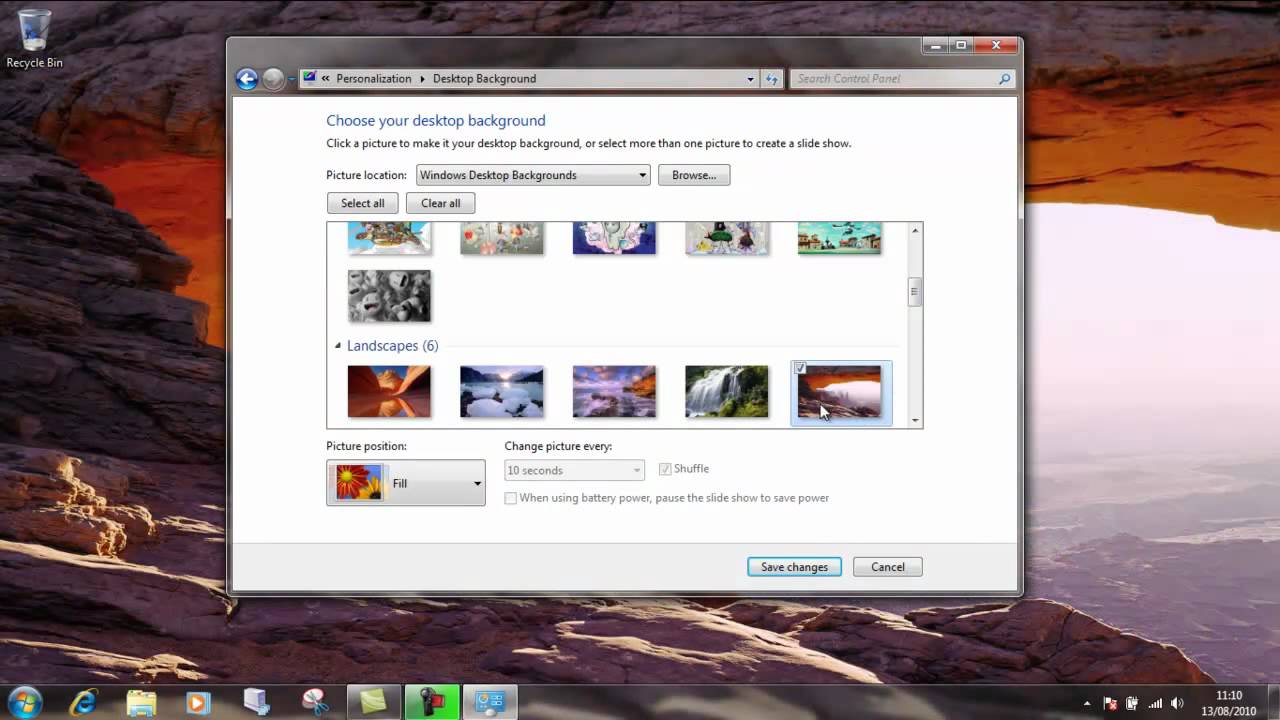The width and height of the screenshot is (1280, 720).
Task: Click the double chevron in address bar
Action: [325, 79]
